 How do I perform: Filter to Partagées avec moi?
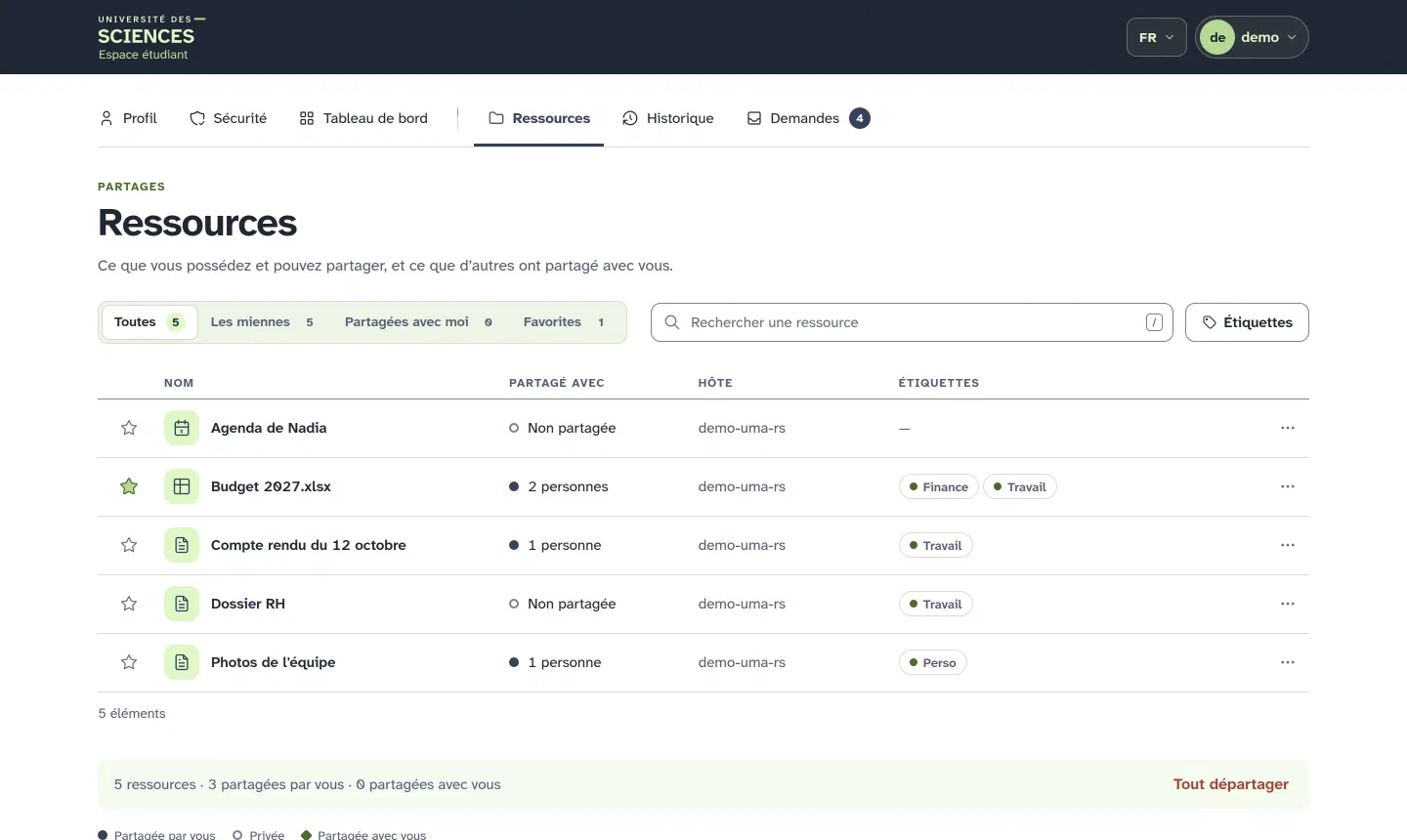[x=419, y=322]
